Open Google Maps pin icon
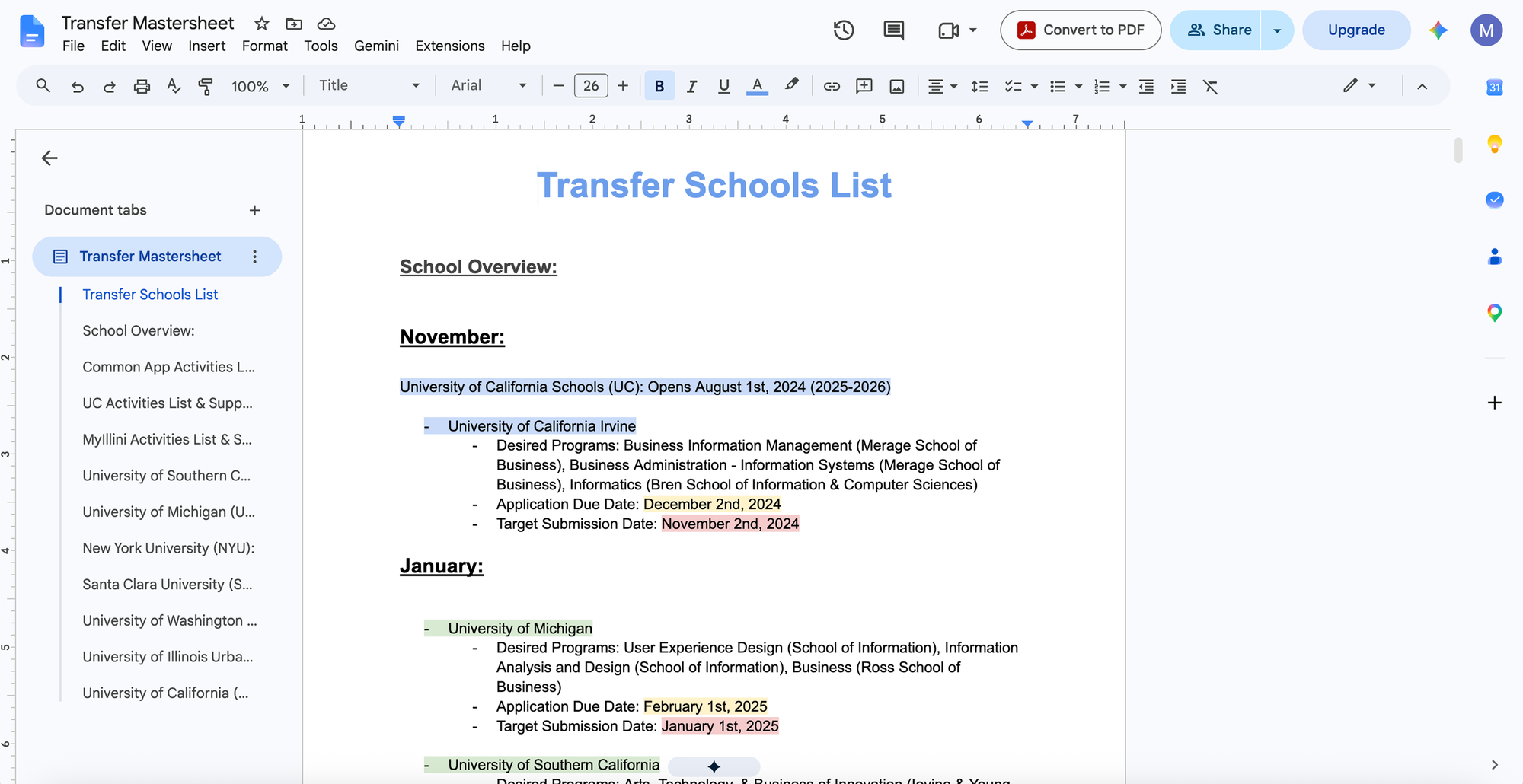Image resolution: width=1523 pixels, height=784 pixels. pos(1494,313)
